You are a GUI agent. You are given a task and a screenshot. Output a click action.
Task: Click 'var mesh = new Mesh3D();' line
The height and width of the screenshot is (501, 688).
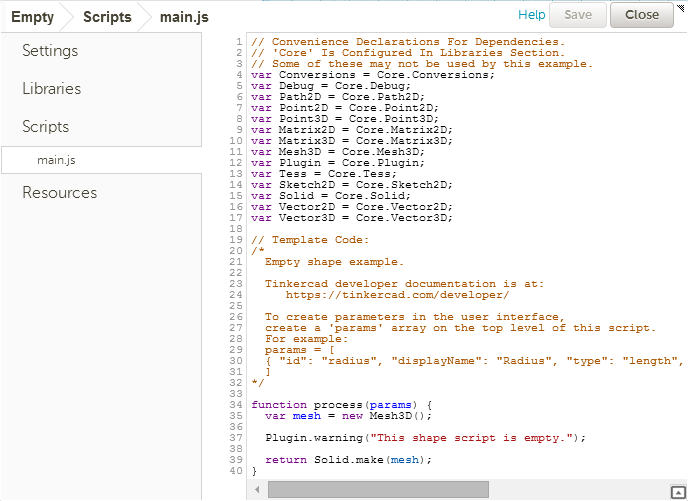pyautogui.click(x=348, y=415)
